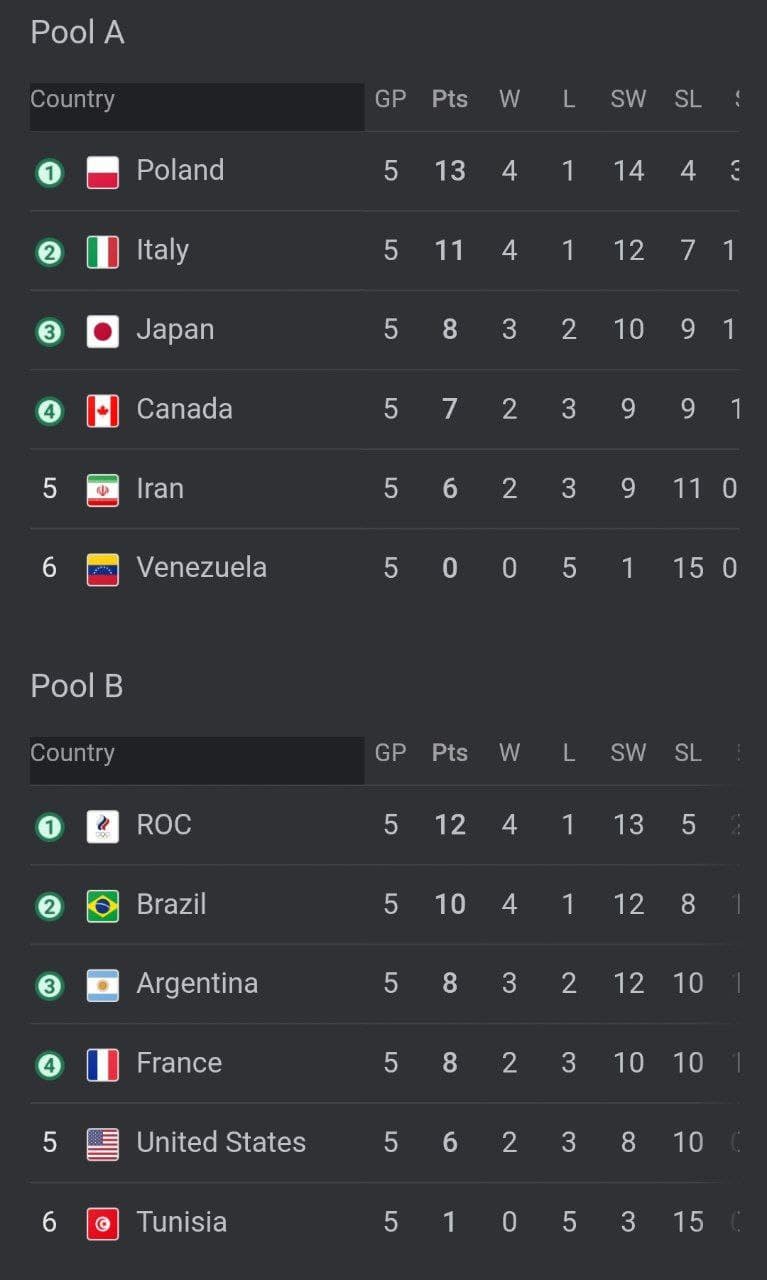Click the Italy flag icon
767x1280 pixels.
tap(103, 251)
